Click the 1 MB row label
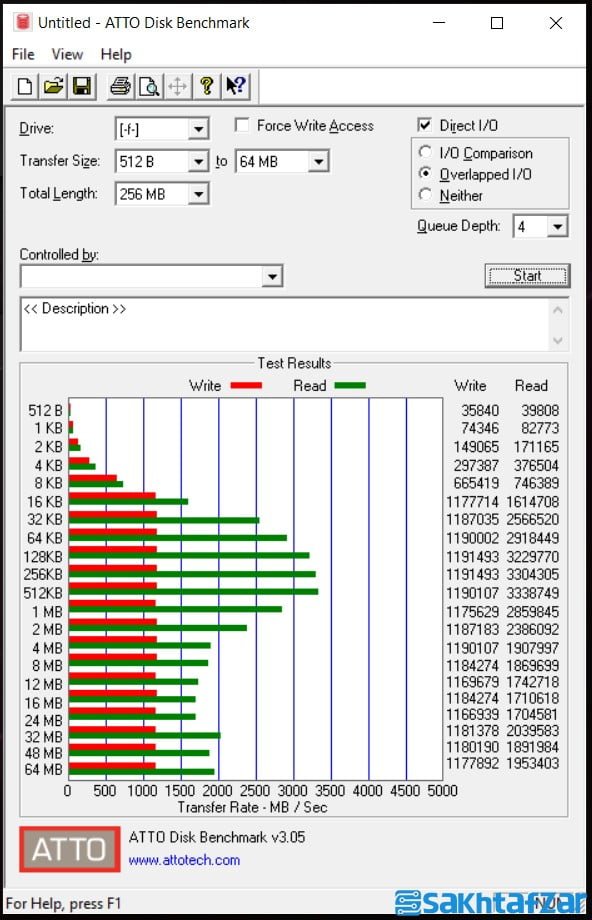Image resolution: width=592 pixels, height=920 pixels. point(47,612)
